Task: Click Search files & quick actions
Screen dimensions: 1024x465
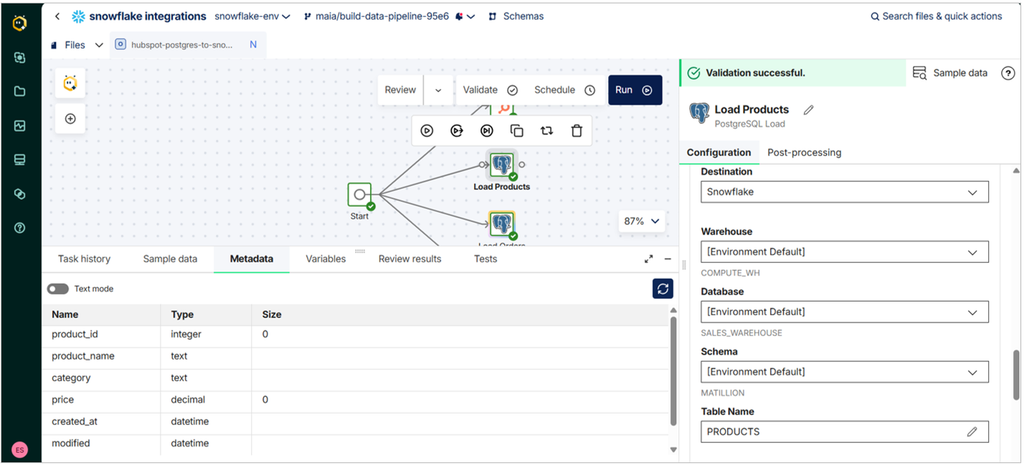Action: [x=936, y=16]
